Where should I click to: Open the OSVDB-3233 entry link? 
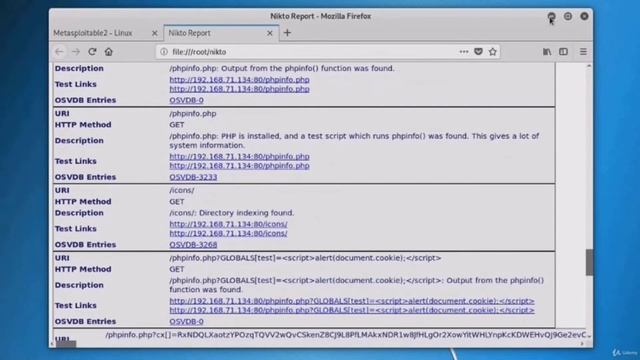193,177
